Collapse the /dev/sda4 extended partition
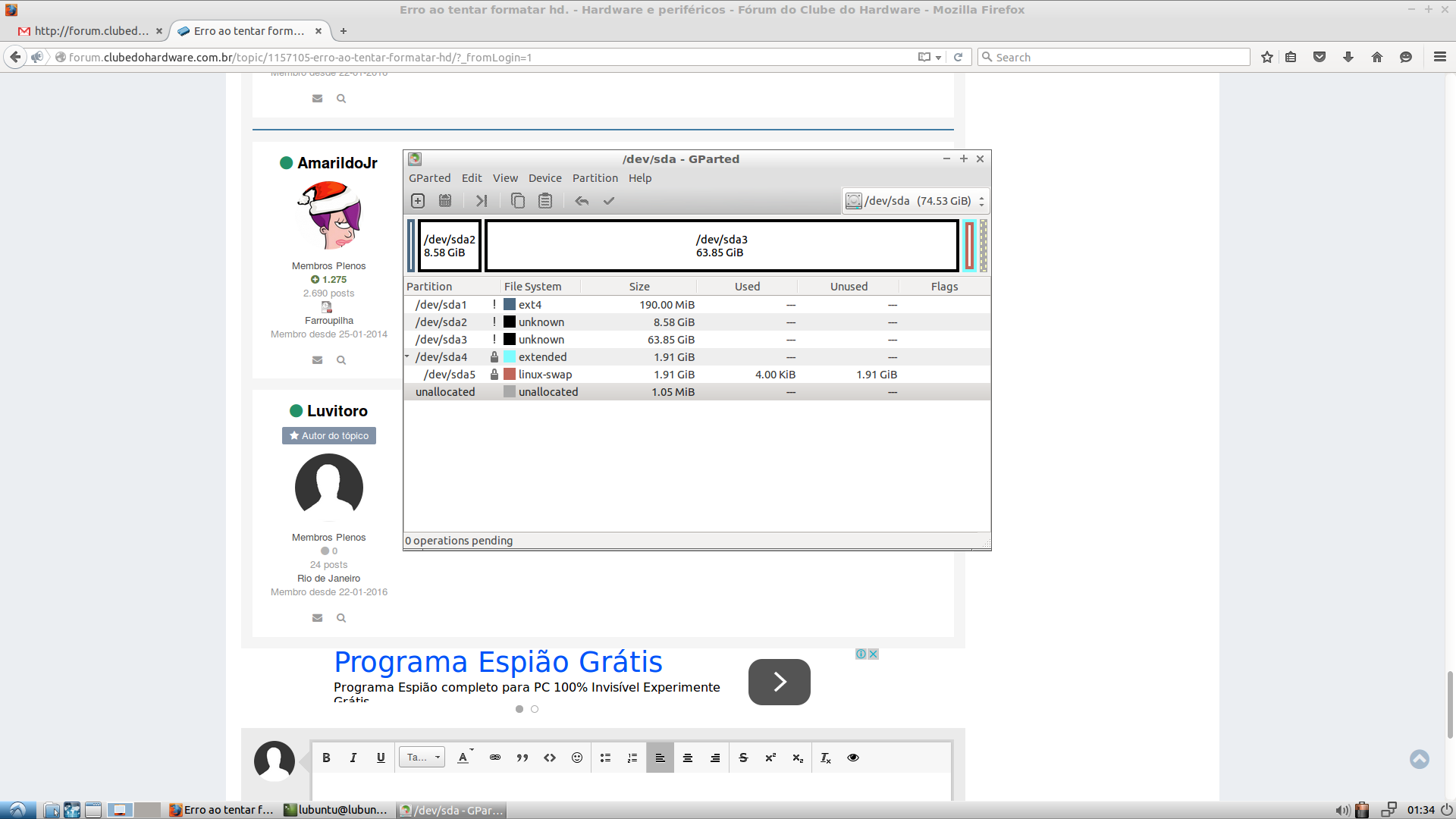The height and width of the screenshot is (819, 1456). pos(407,356)
